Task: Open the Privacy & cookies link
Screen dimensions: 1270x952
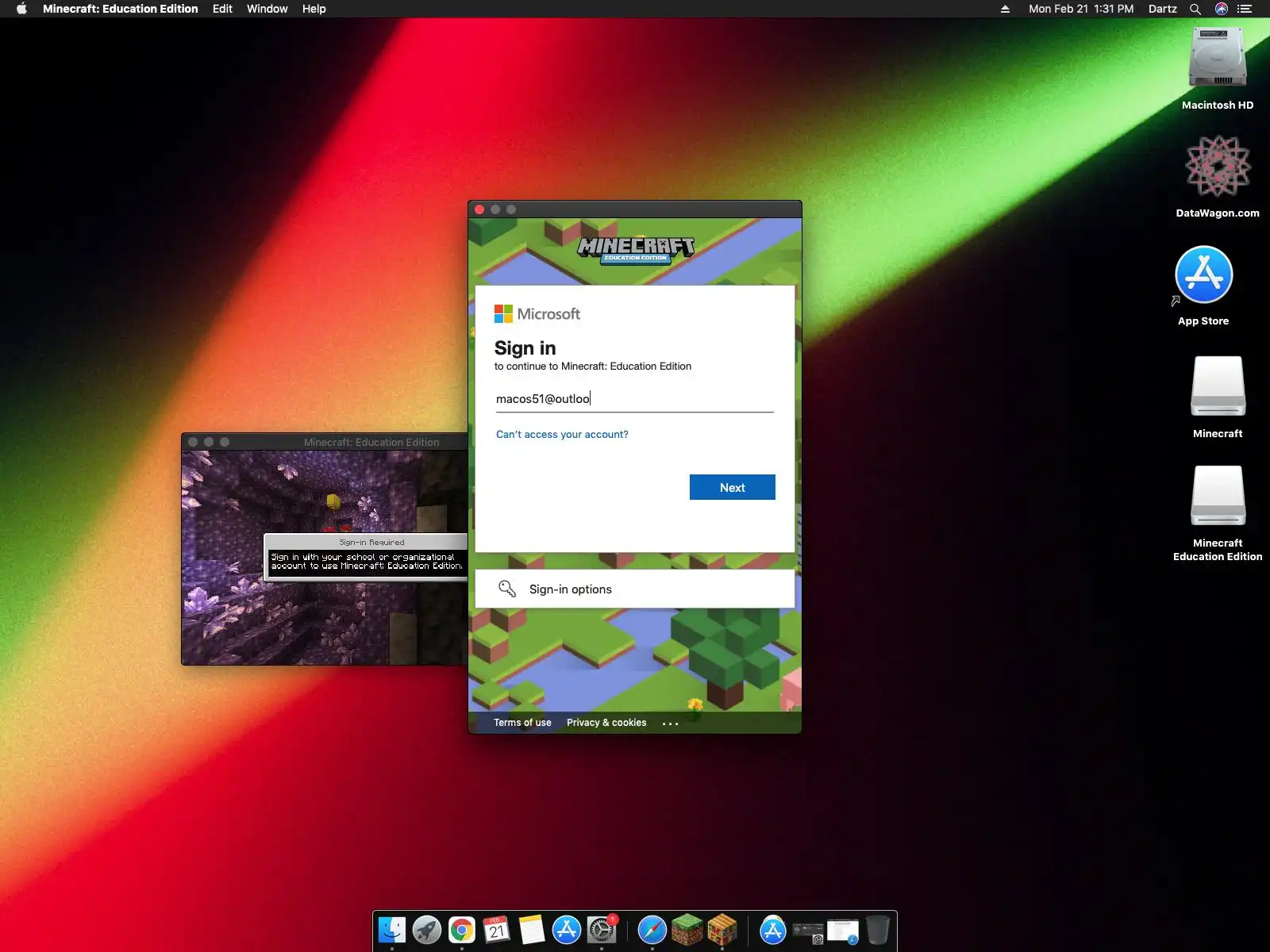Action: [606, 723]
